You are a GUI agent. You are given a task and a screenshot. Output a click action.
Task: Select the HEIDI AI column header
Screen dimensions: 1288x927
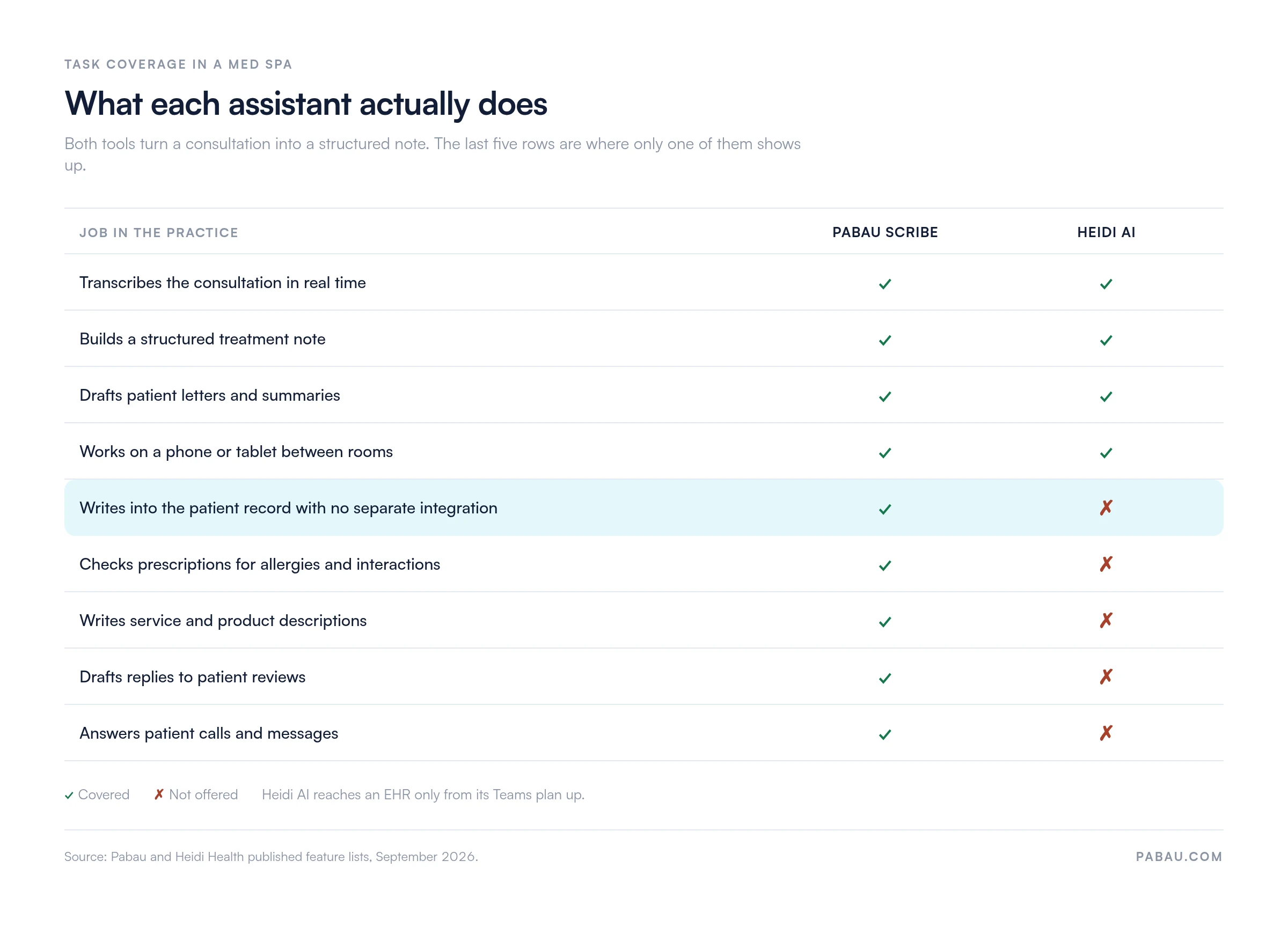click(1106, 232)
